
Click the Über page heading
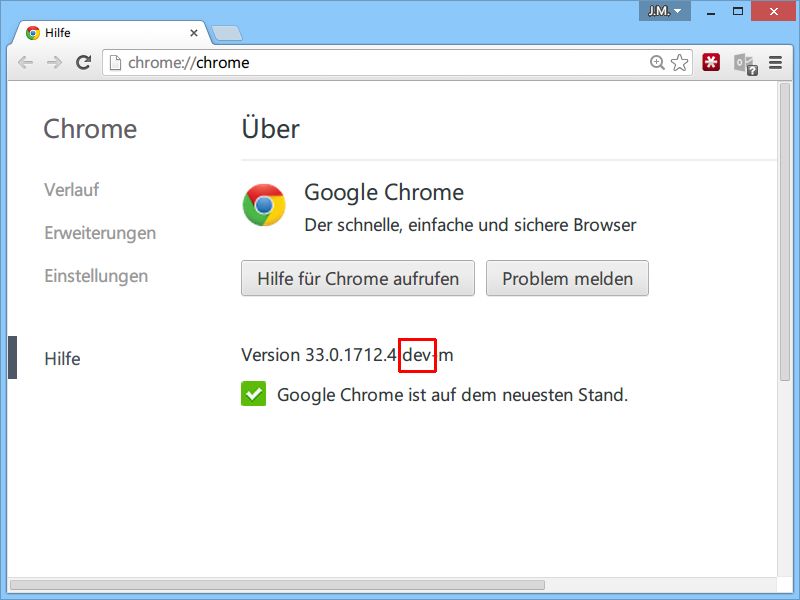tap(270, 128)
